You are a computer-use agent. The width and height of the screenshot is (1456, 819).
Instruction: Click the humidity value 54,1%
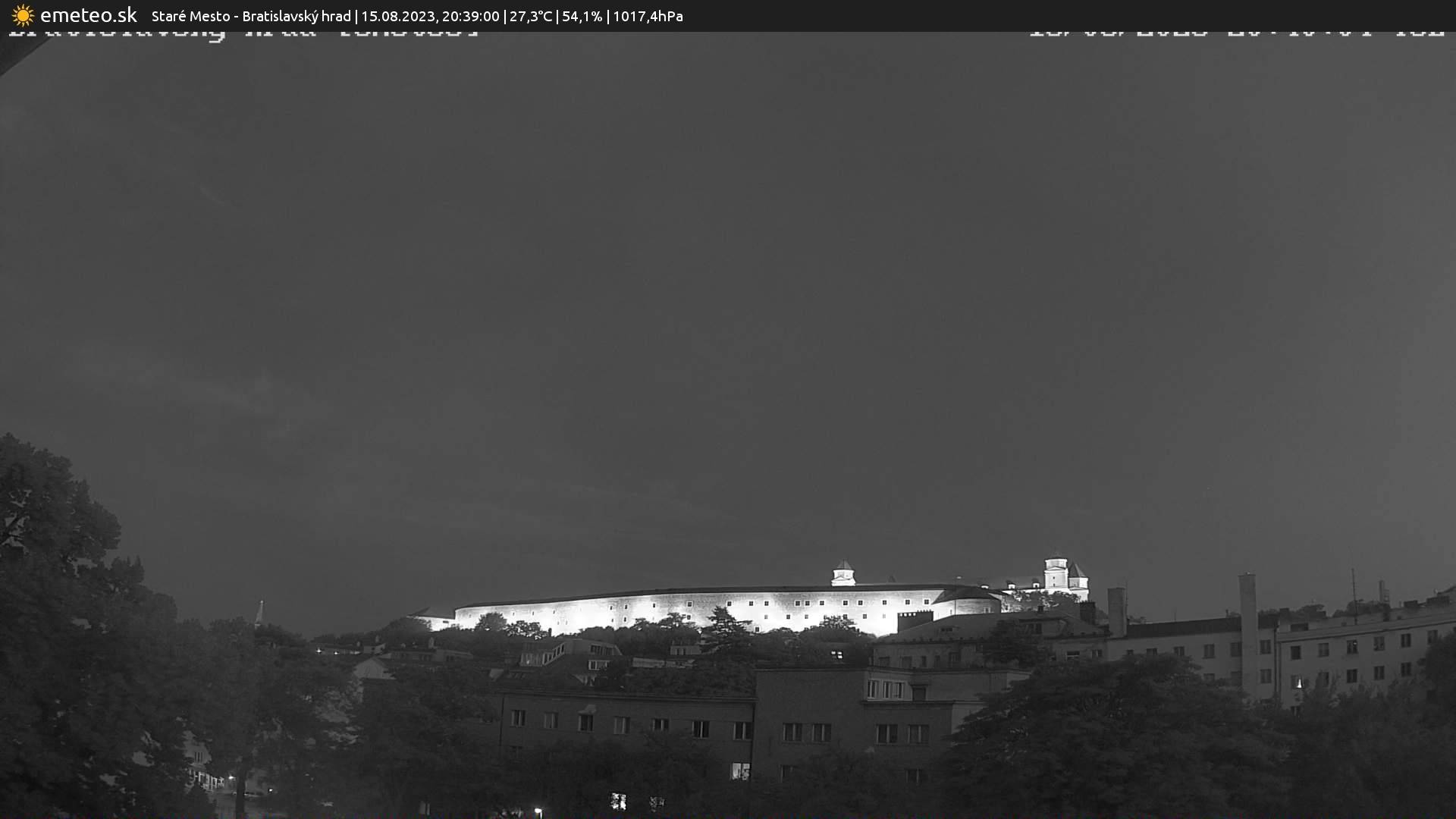[x=582, y=15]
